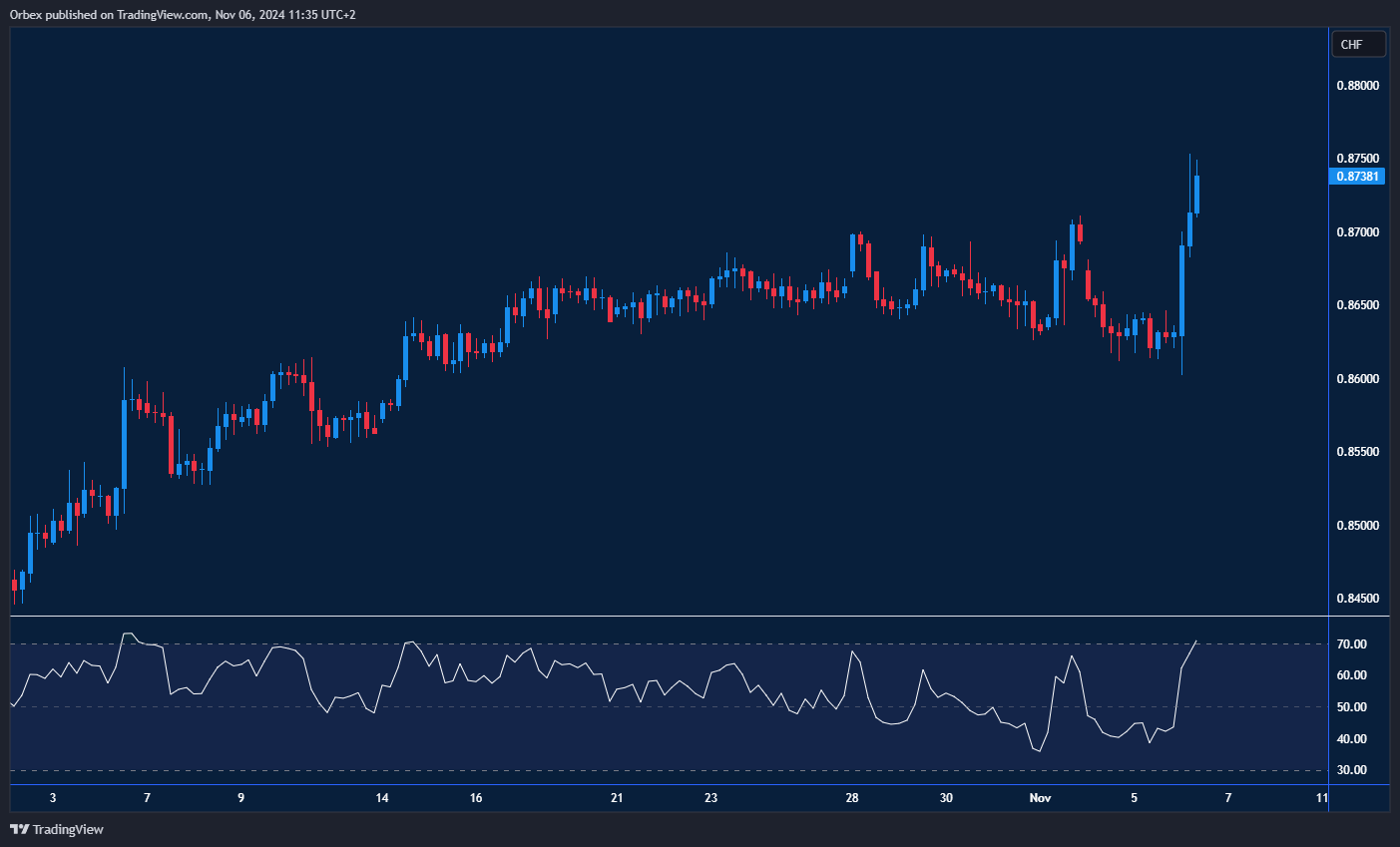
Task: Click the 0.86000 level on the price scale
Action: [x=1357, y=379]
